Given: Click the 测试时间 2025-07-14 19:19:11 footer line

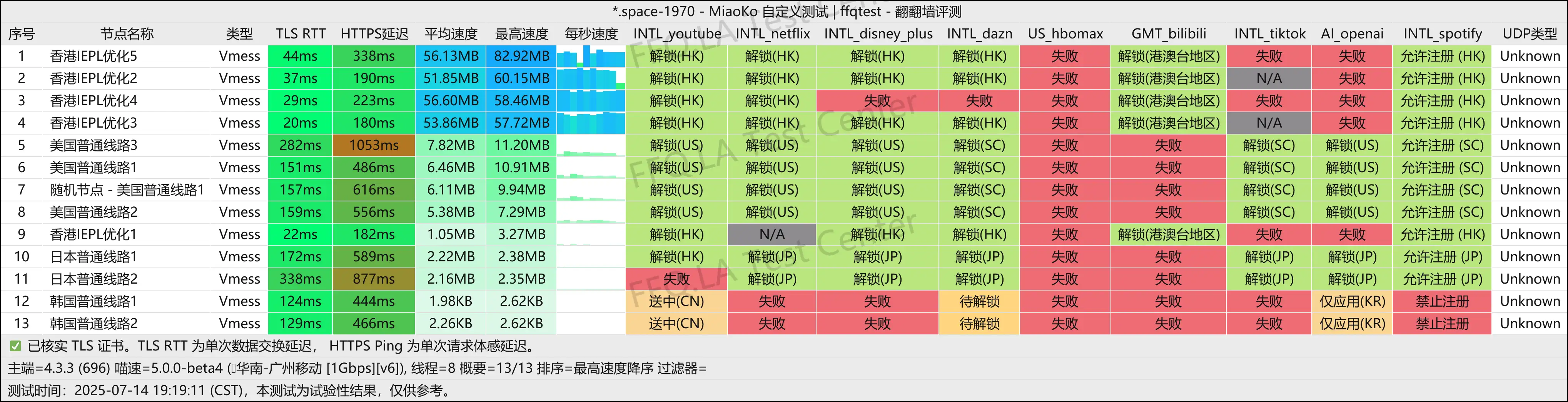Looking at the screenshot, I should (230, 390).
